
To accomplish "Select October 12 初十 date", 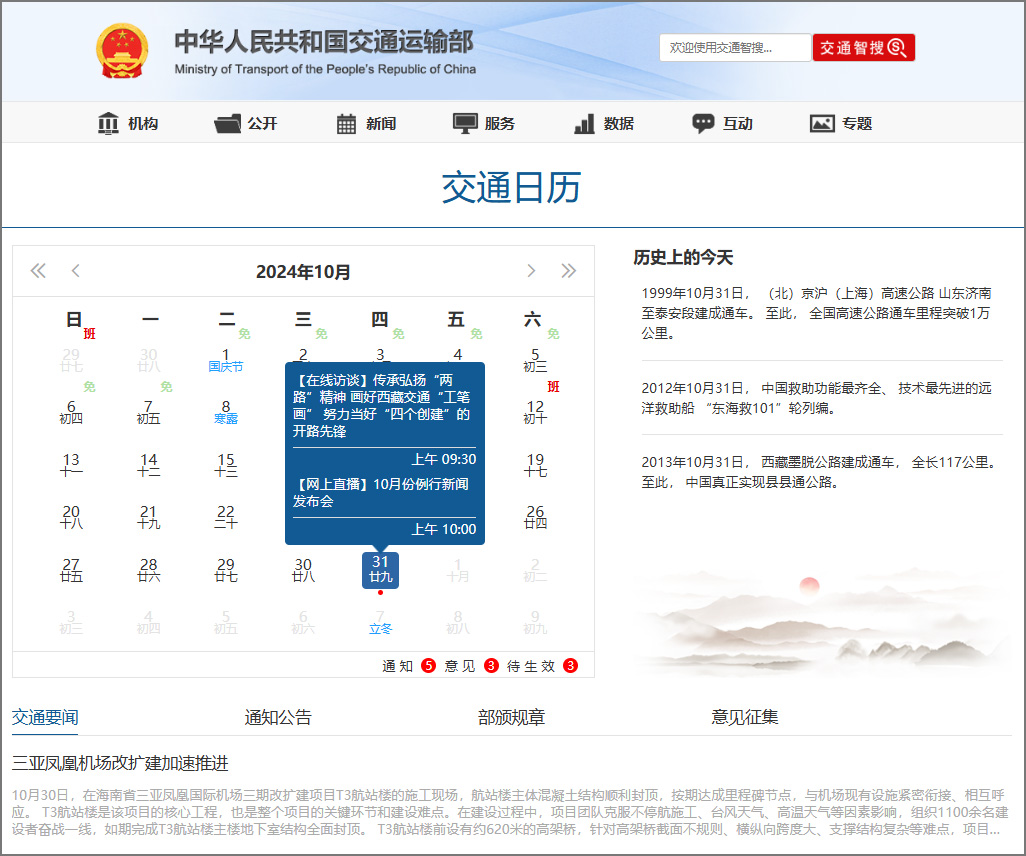I will pos(535,413).
